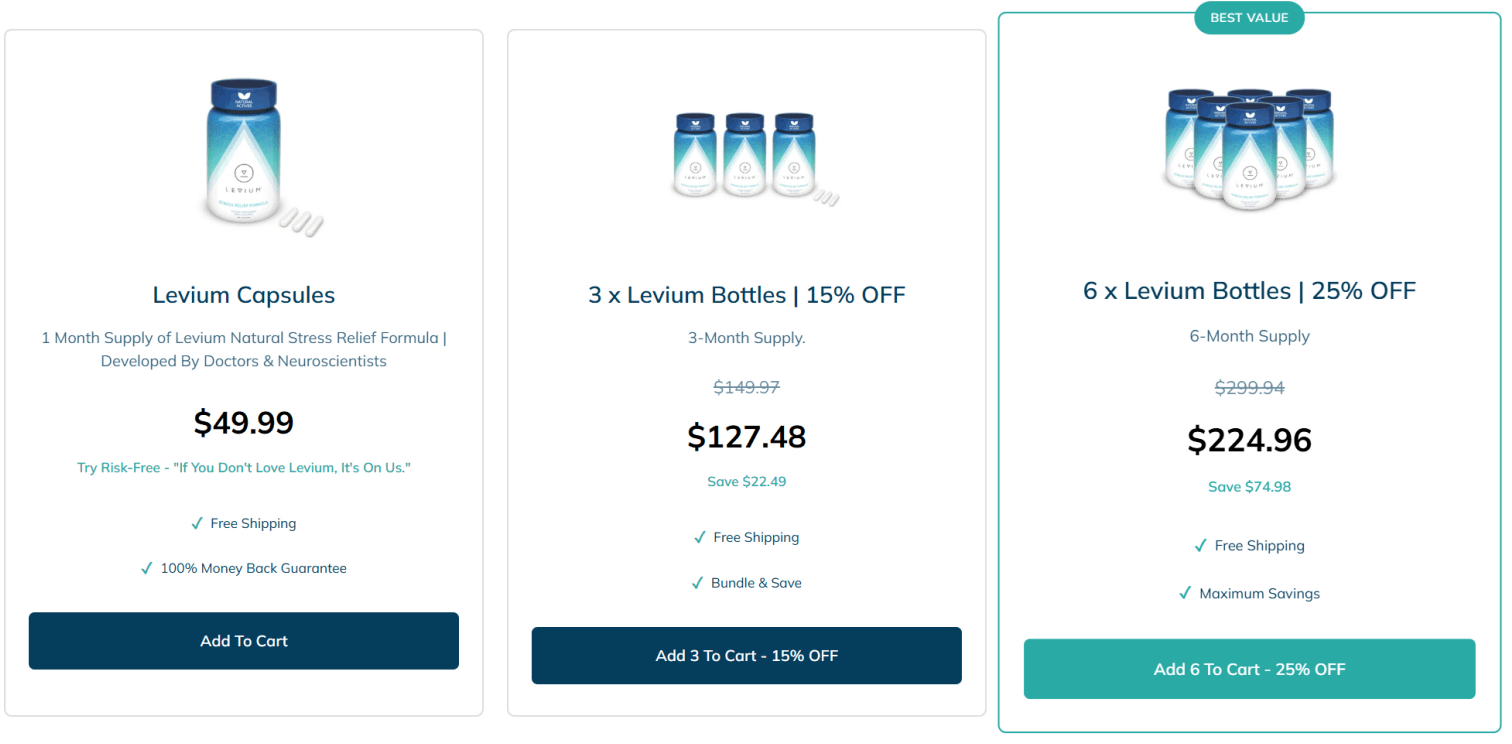This screenshot has width=1512, height=744.
Task: Select the 3-Month Supply label
Action: 746,337
